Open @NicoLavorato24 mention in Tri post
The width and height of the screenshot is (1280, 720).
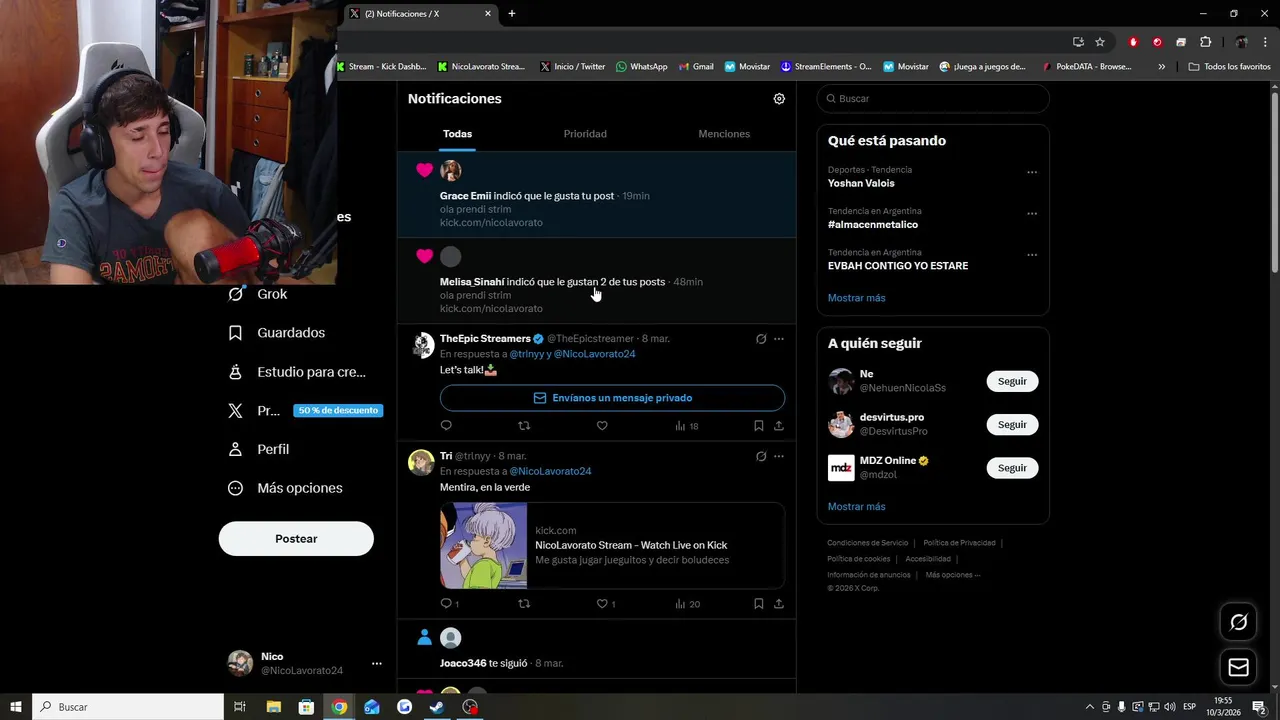click(550, 472)
